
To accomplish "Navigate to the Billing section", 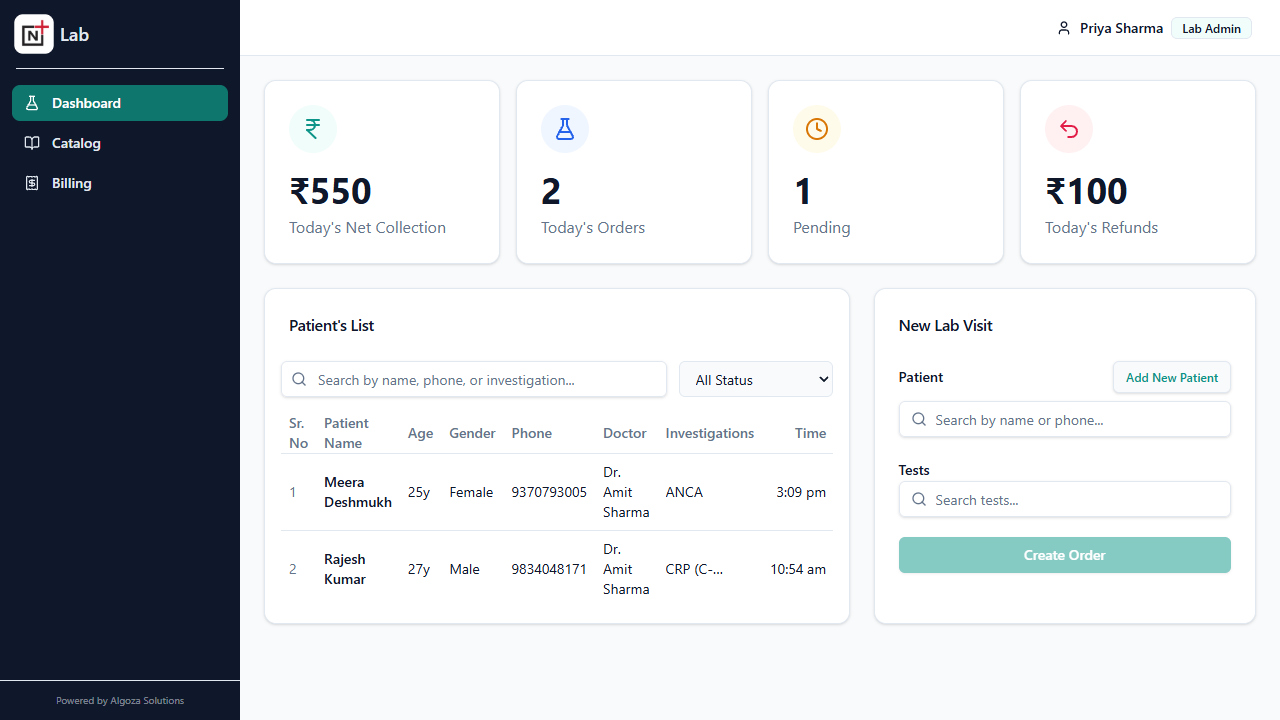I will 70,183.
